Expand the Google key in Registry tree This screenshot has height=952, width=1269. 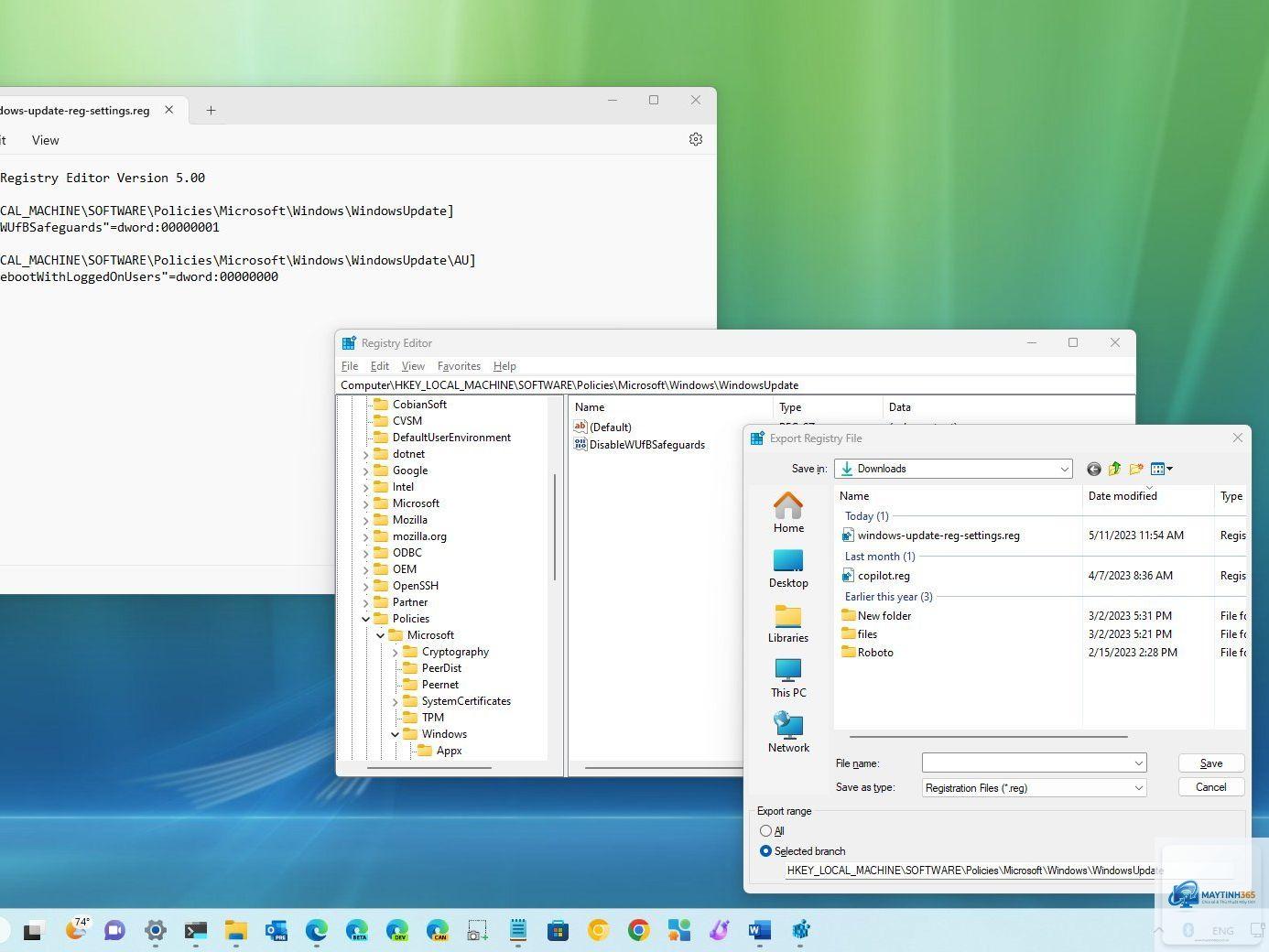366,471
